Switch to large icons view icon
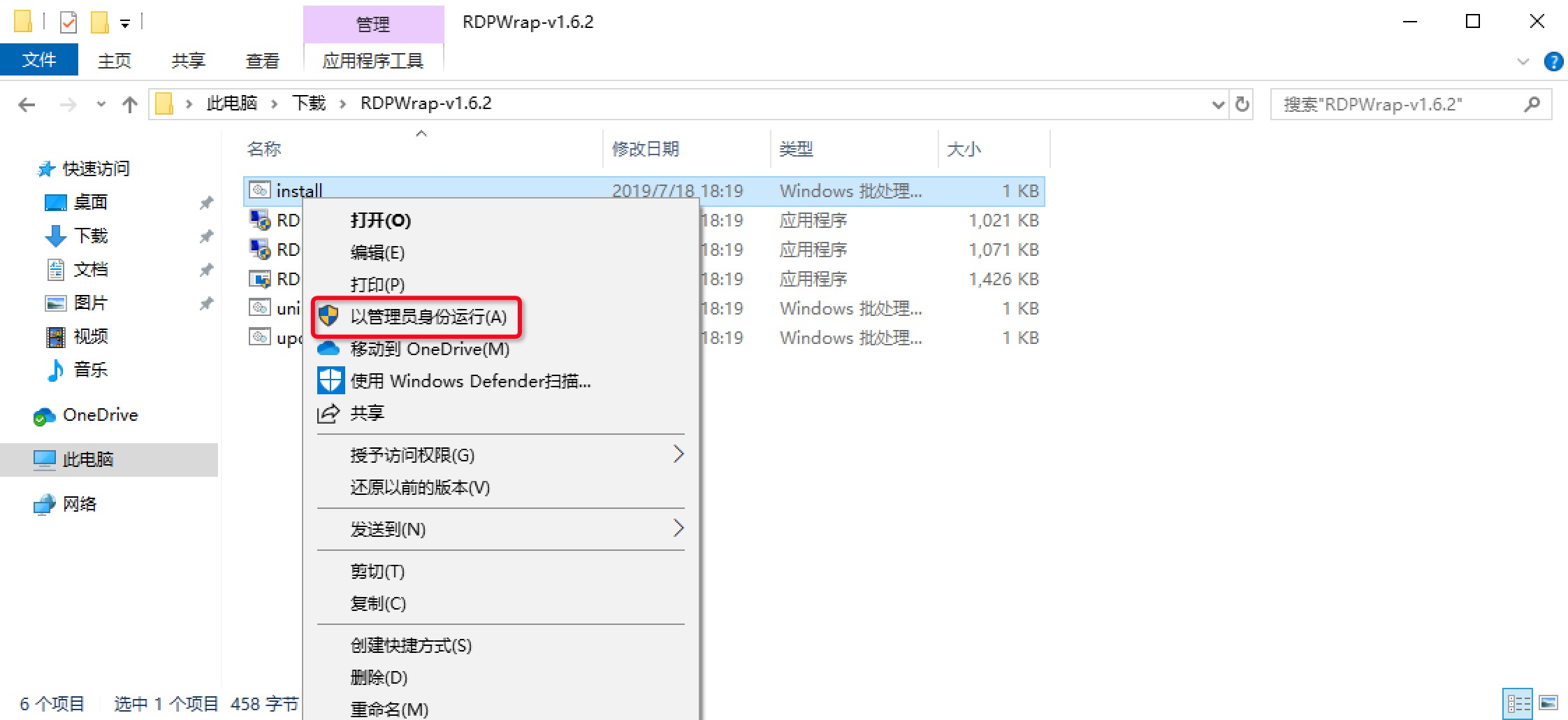 click(1548, 703)
